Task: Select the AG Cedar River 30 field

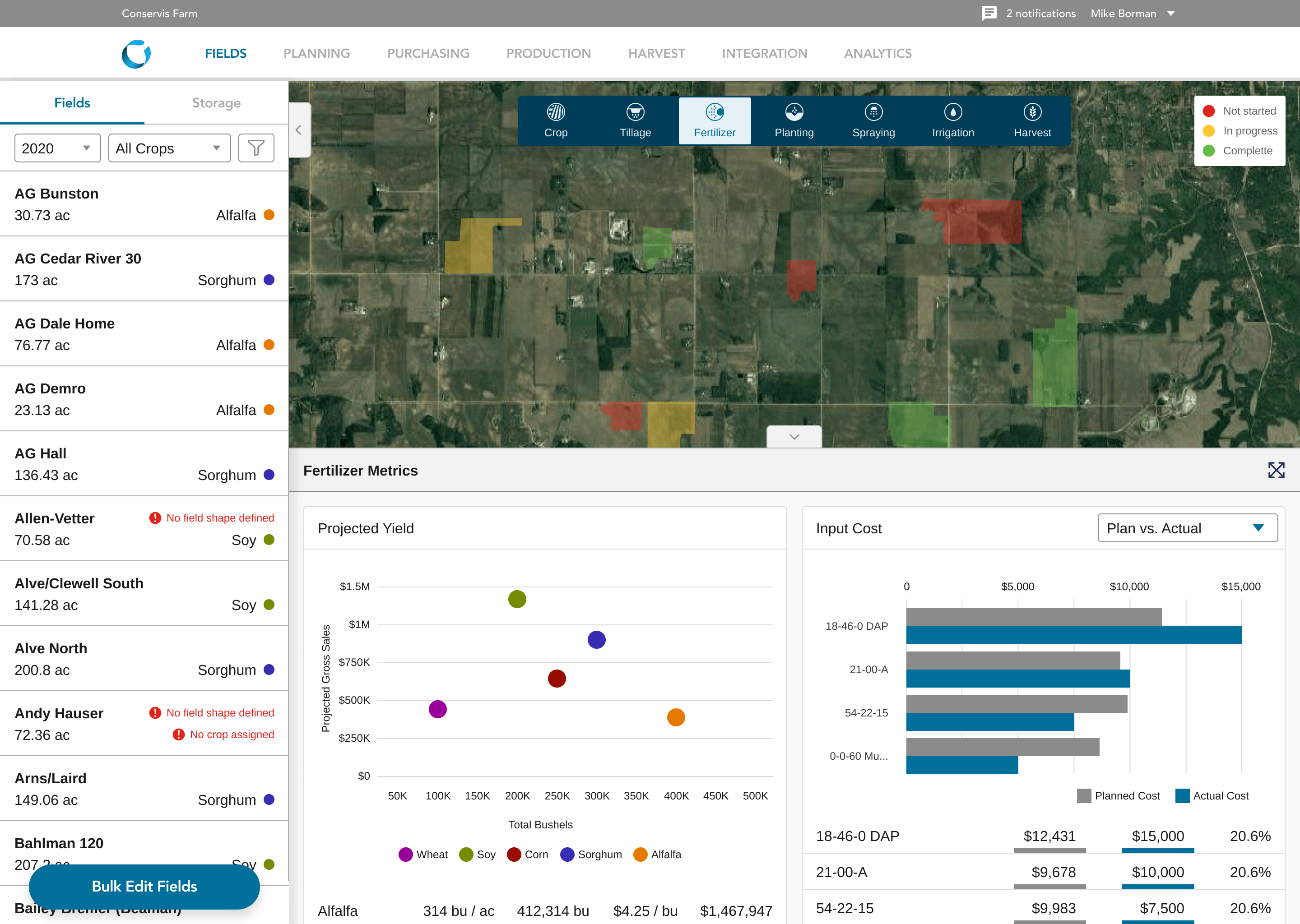Action: pyautogui.click(x=144, y=269)
